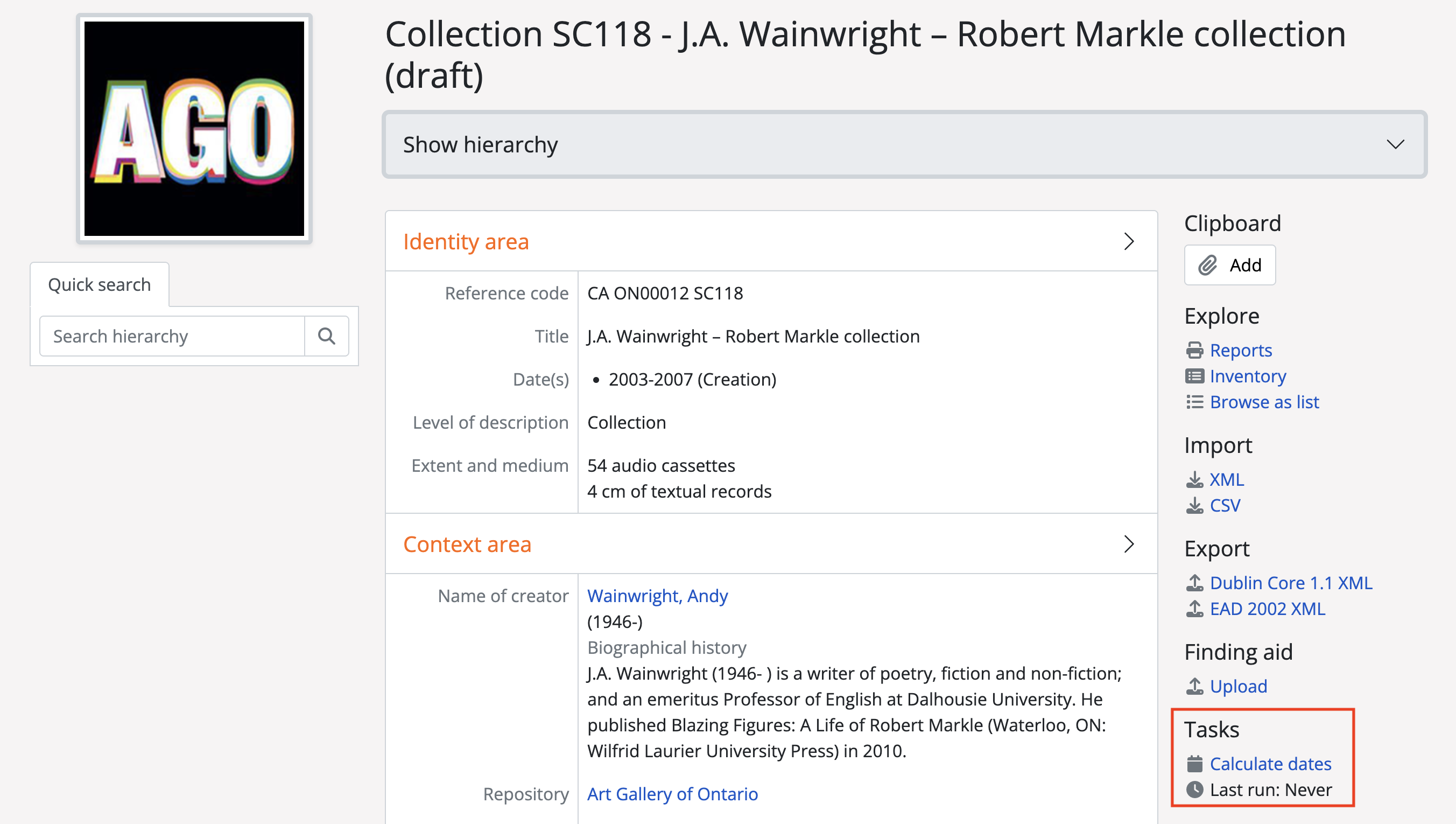Click the Dublin Core export upload icon
1456x824 pixels.
(x=1194, y=583)
